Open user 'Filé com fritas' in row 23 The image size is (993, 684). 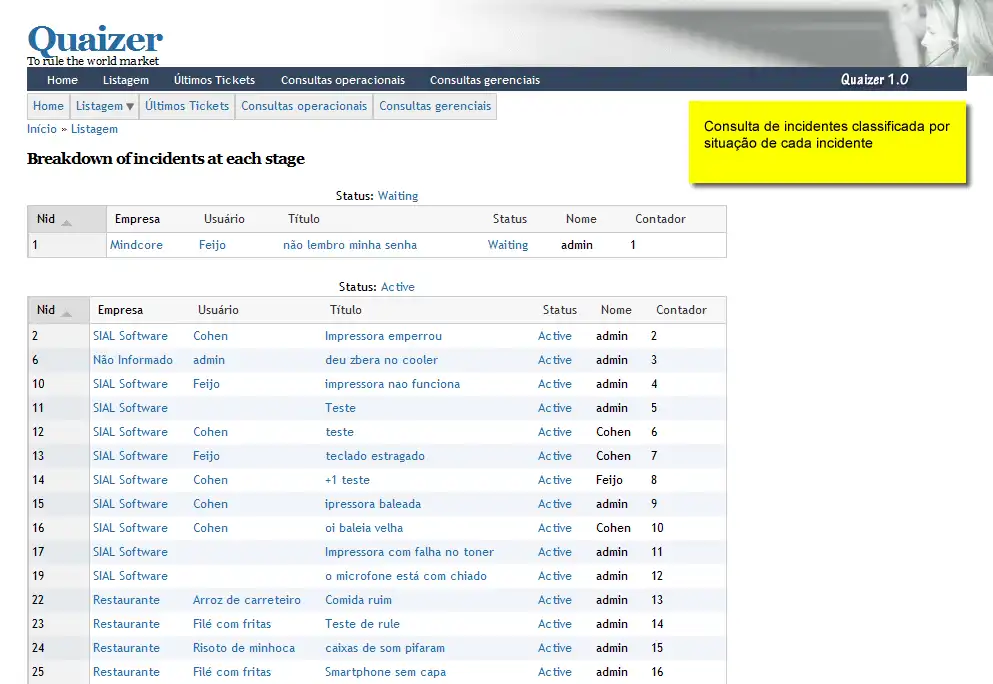point(232,624)
